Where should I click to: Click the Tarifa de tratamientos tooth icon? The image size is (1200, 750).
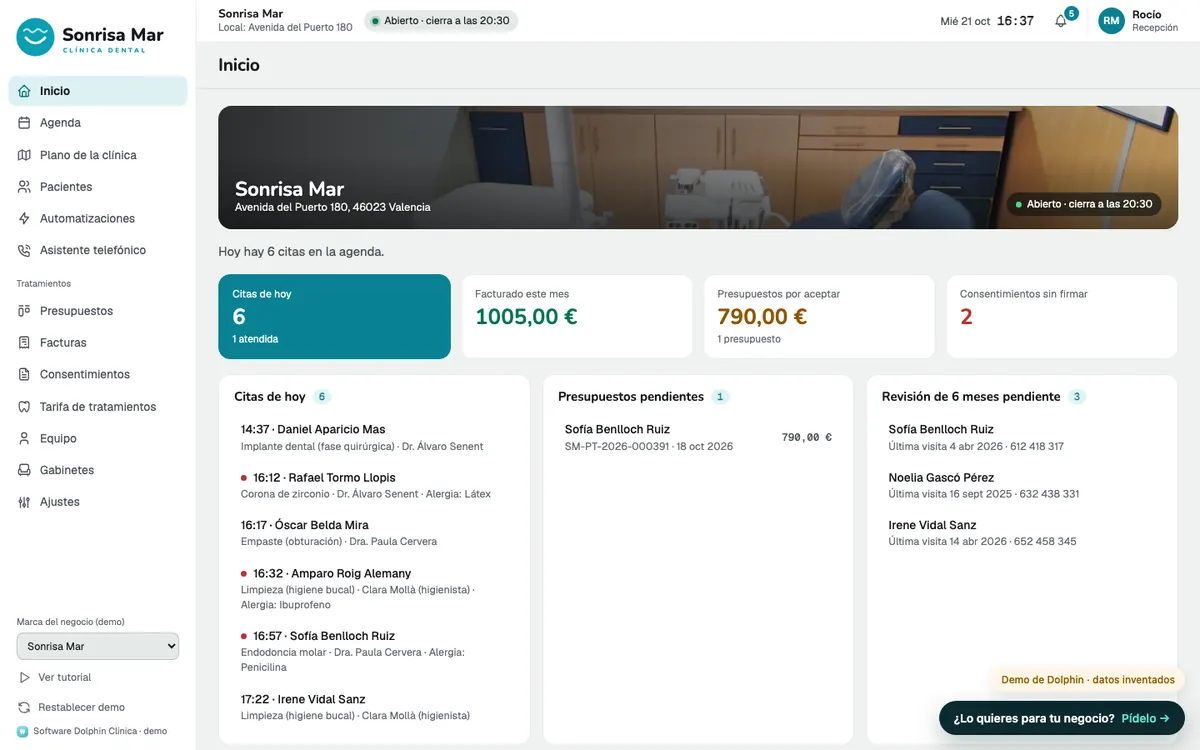[x=24, y=407]
